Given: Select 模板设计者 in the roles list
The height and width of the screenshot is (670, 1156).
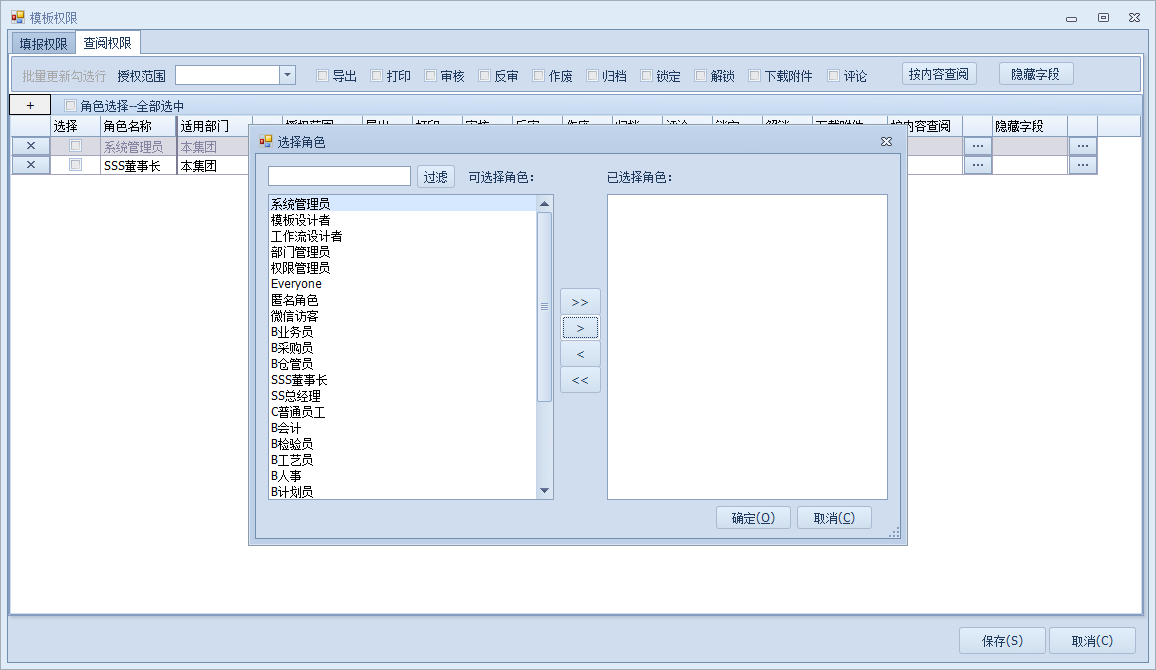Looking at the screenshot, I should click(301, 220).
